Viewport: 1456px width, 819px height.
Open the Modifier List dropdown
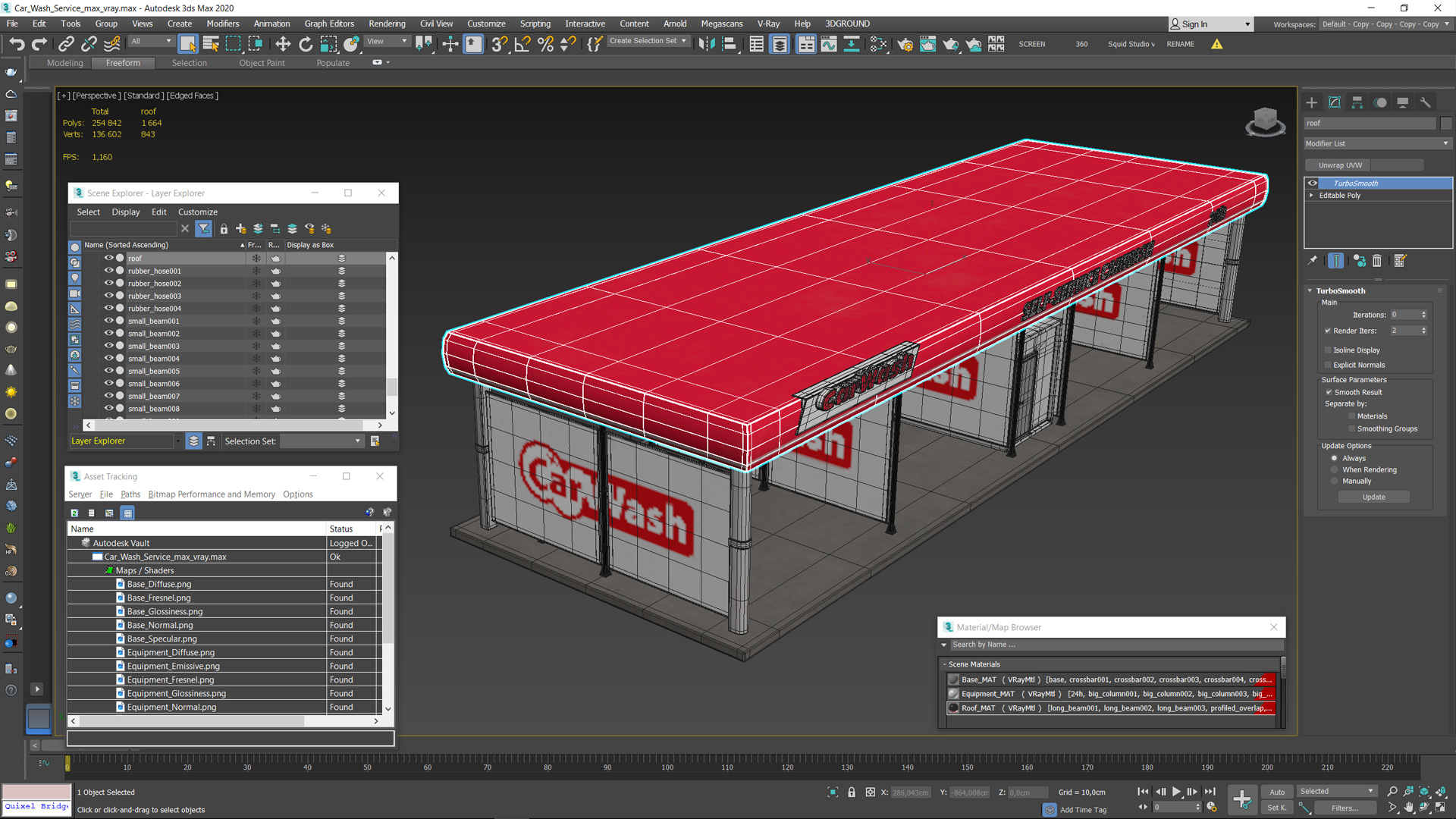tap(1377, 143)
